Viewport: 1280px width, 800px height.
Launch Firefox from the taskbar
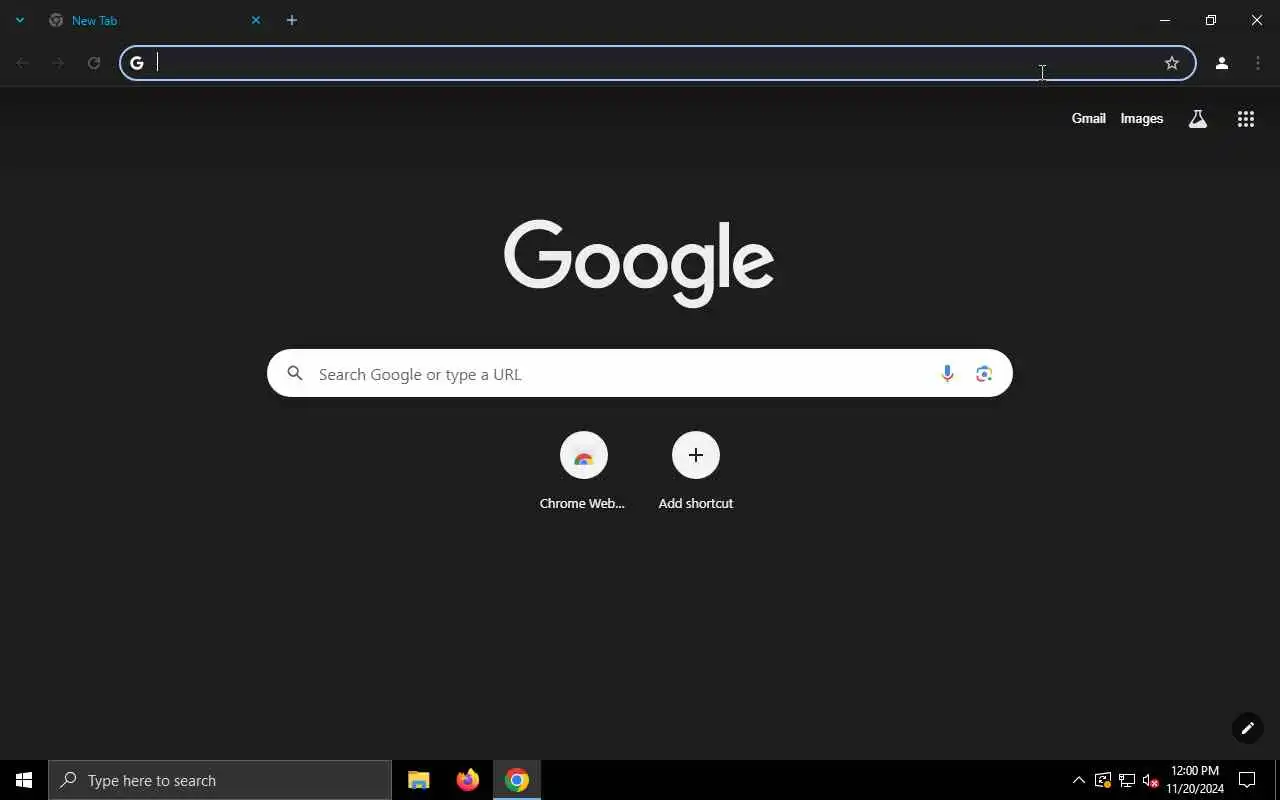click(468, 780)
